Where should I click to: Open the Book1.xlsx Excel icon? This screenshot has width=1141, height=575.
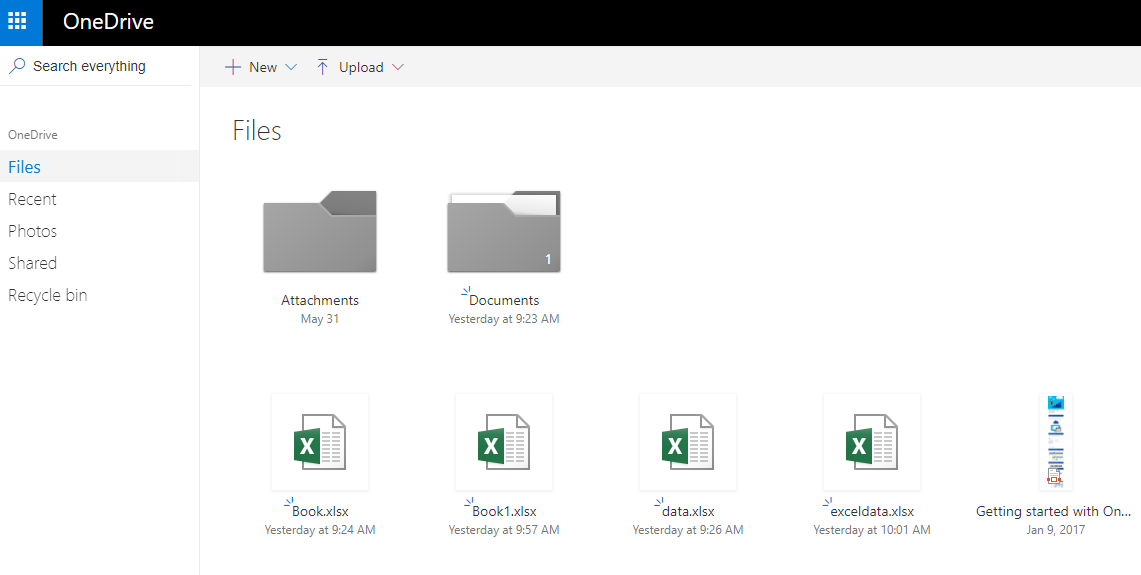coord(504,442)
